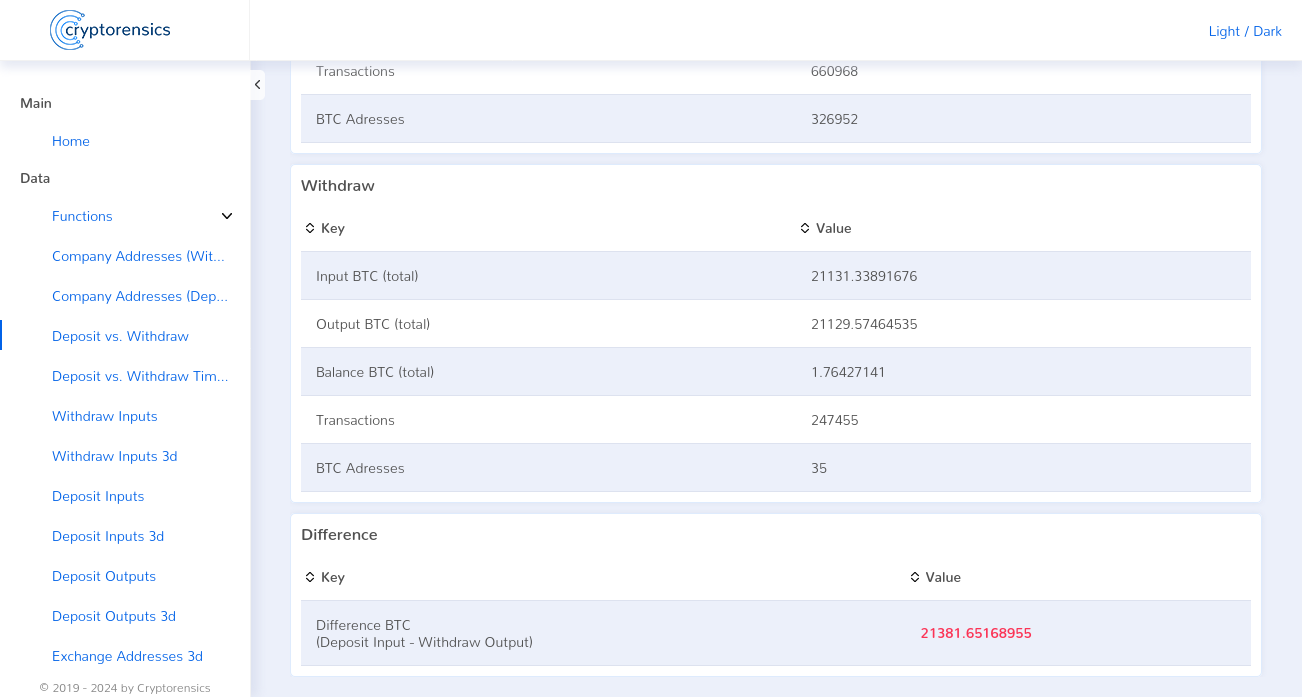
Task: Open Withdraw Inputs view
Action: (x=105, y=416)
